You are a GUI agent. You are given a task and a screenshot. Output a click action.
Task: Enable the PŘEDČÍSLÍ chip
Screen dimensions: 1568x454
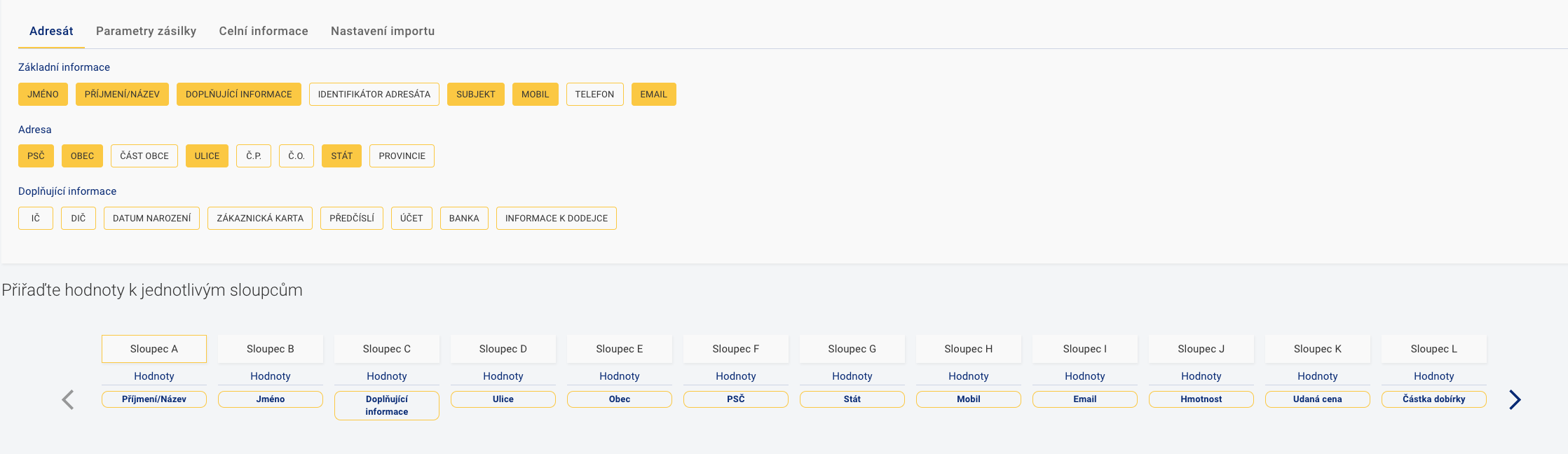click(x=352, y=218)
